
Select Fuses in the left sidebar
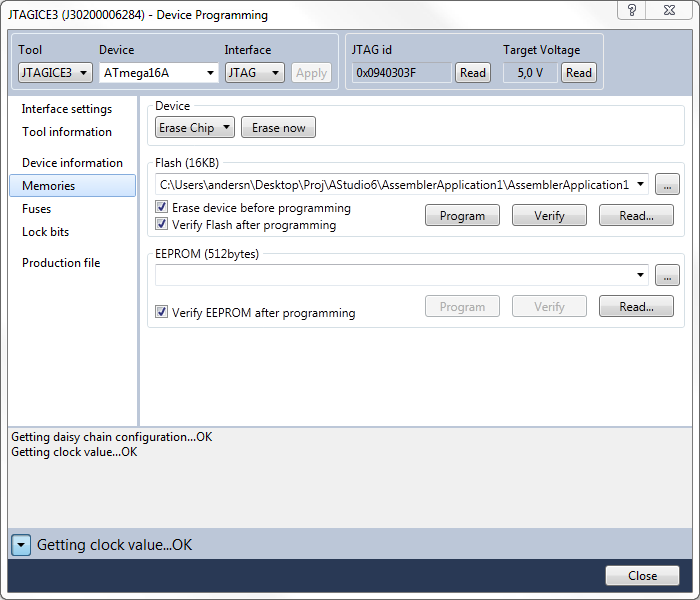(x=37, y=209)
